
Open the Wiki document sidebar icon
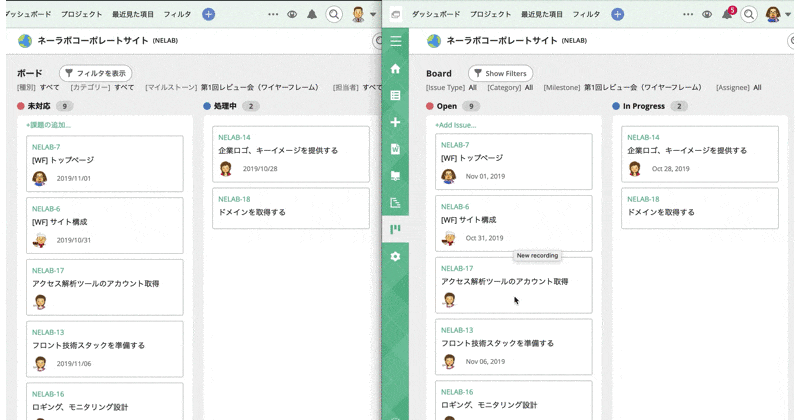point(396,149)
